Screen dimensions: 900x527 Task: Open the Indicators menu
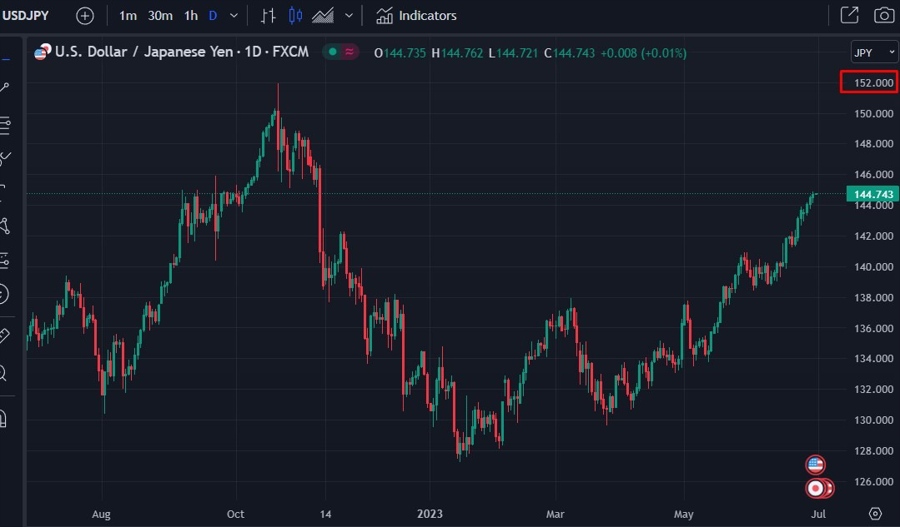pyautogui.click(x=416, y=16)
